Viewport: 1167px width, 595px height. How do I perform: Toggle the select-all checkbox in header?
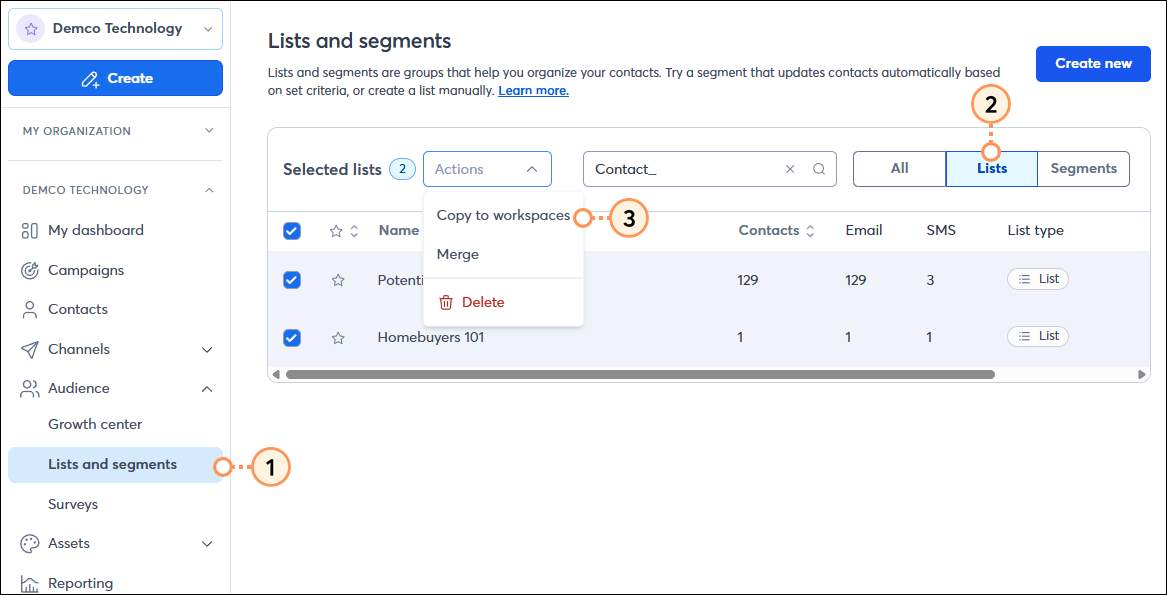coord(292,231)
